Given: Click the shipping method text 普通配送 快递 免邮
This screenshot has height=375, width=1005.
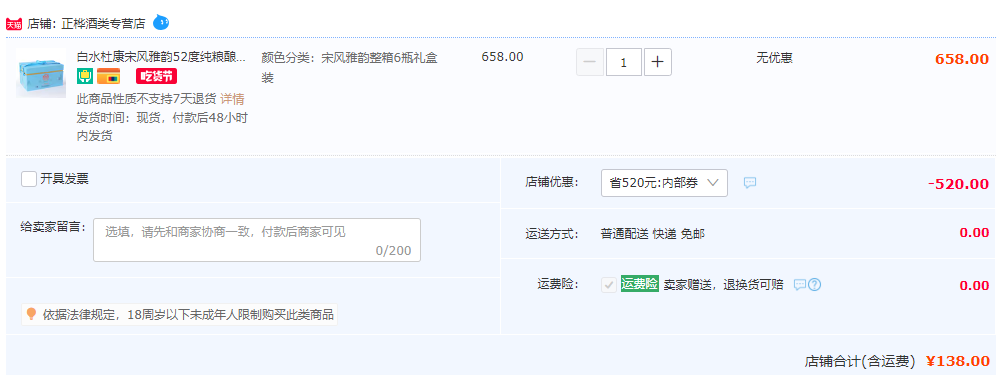Looking at the screenshot, I should click(x=652, y=234).
